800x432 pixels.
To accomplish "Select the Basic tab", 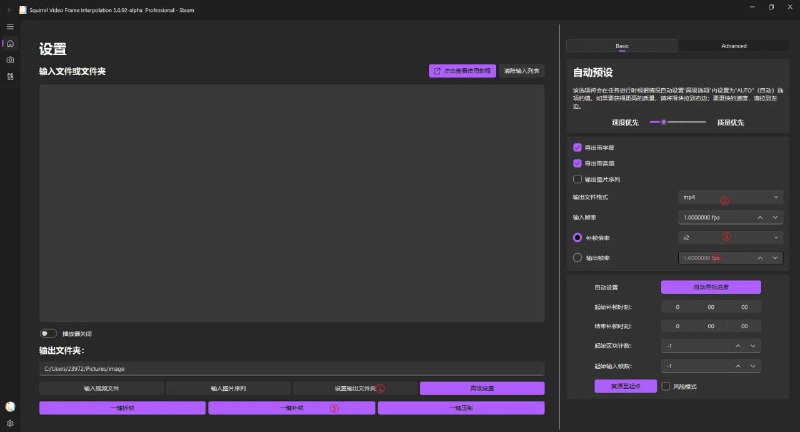I will [622, 45].
